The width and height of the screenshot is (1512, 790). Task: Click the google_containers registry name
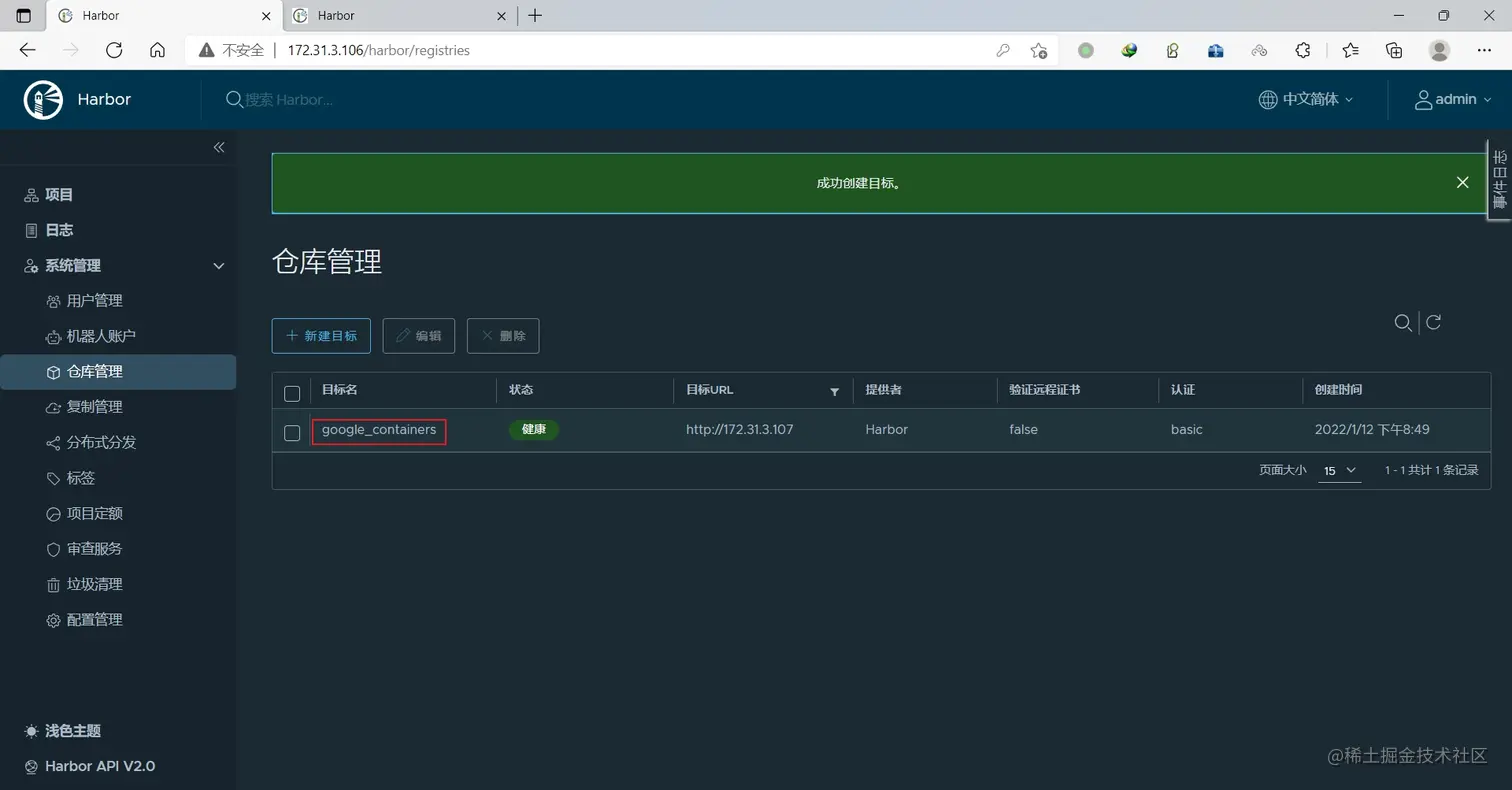click(x=379, y=430)
